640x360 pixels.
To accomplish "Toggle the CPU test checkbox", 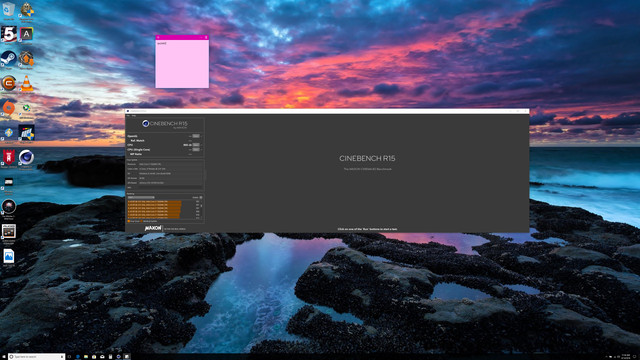I will (202, 145).
